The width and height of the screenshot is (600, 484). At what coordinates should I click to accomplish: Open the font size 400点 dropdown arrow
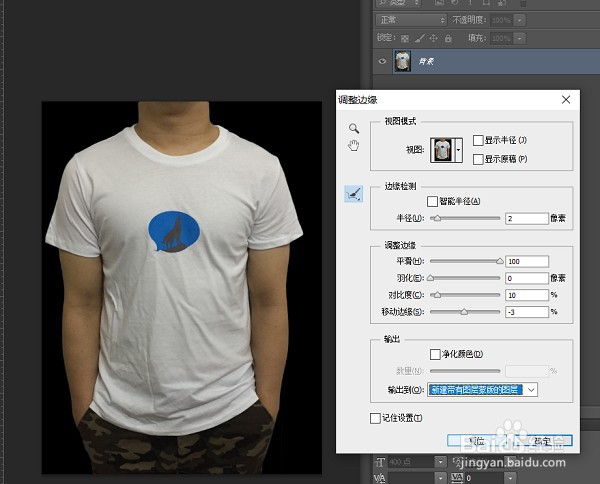[441, 462]
